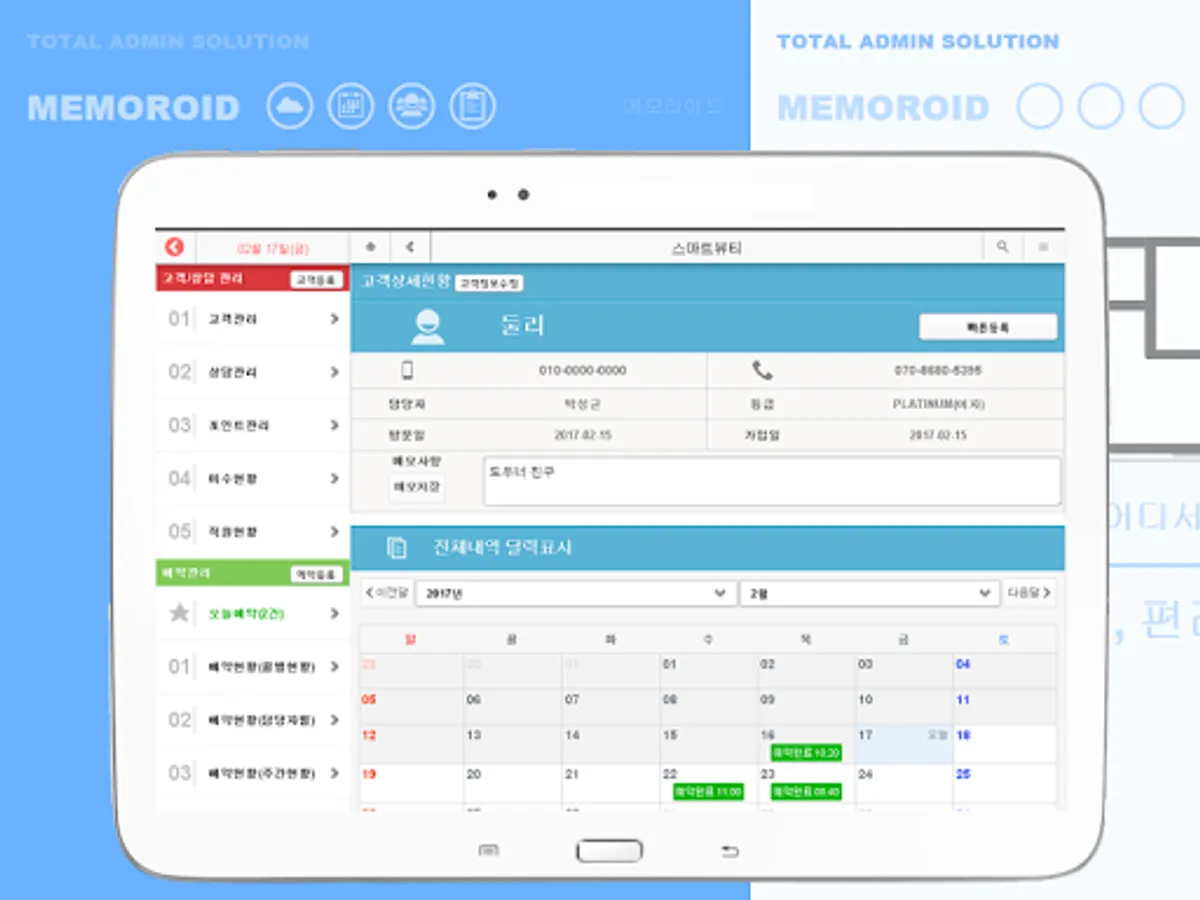
Task: Click the customer name 둘리
Action: tap(522, 326)
